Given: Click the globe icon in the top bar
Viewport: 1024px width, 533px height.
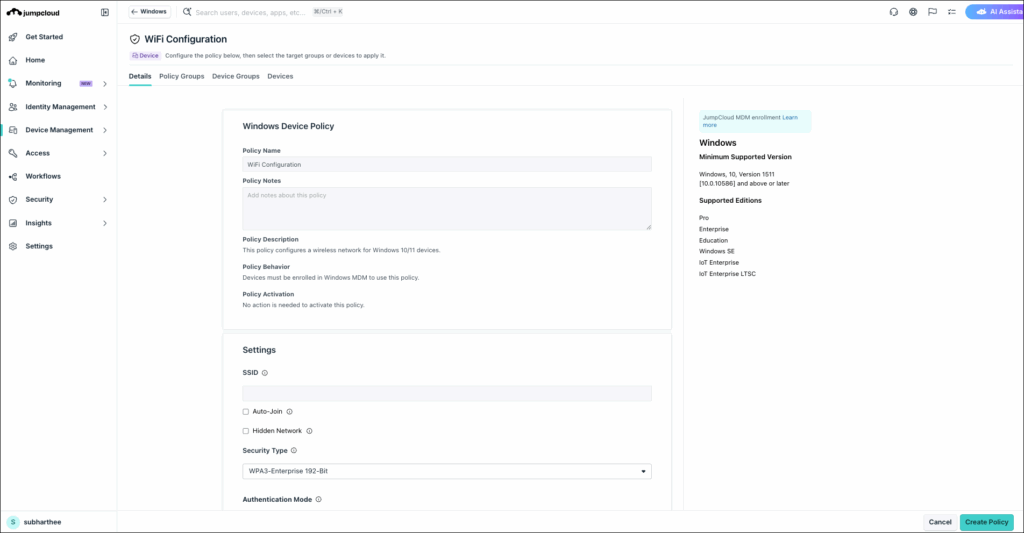Looking at the screenshot, I should coord(913,12).
